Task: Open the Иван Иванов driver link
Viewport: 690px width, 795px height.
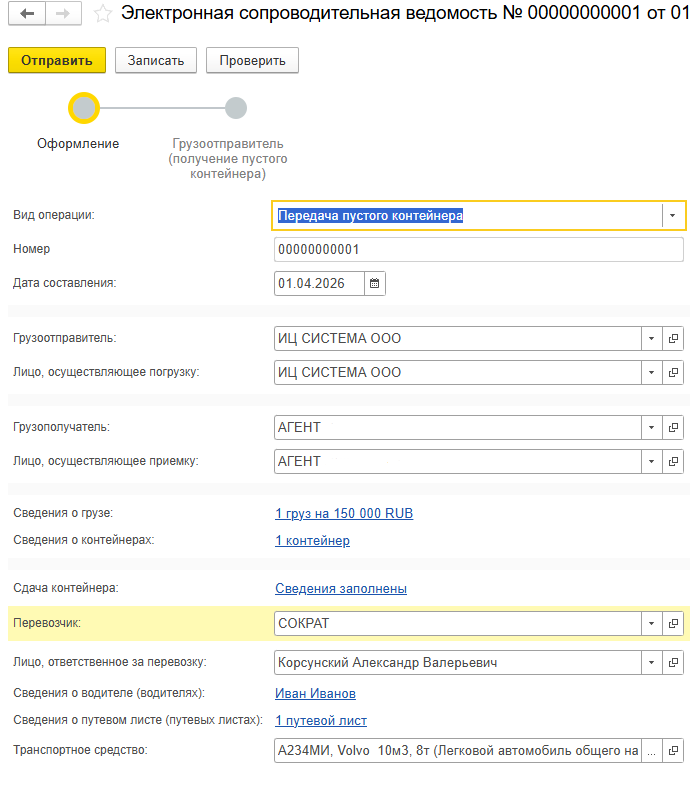Action: [315, 694]
